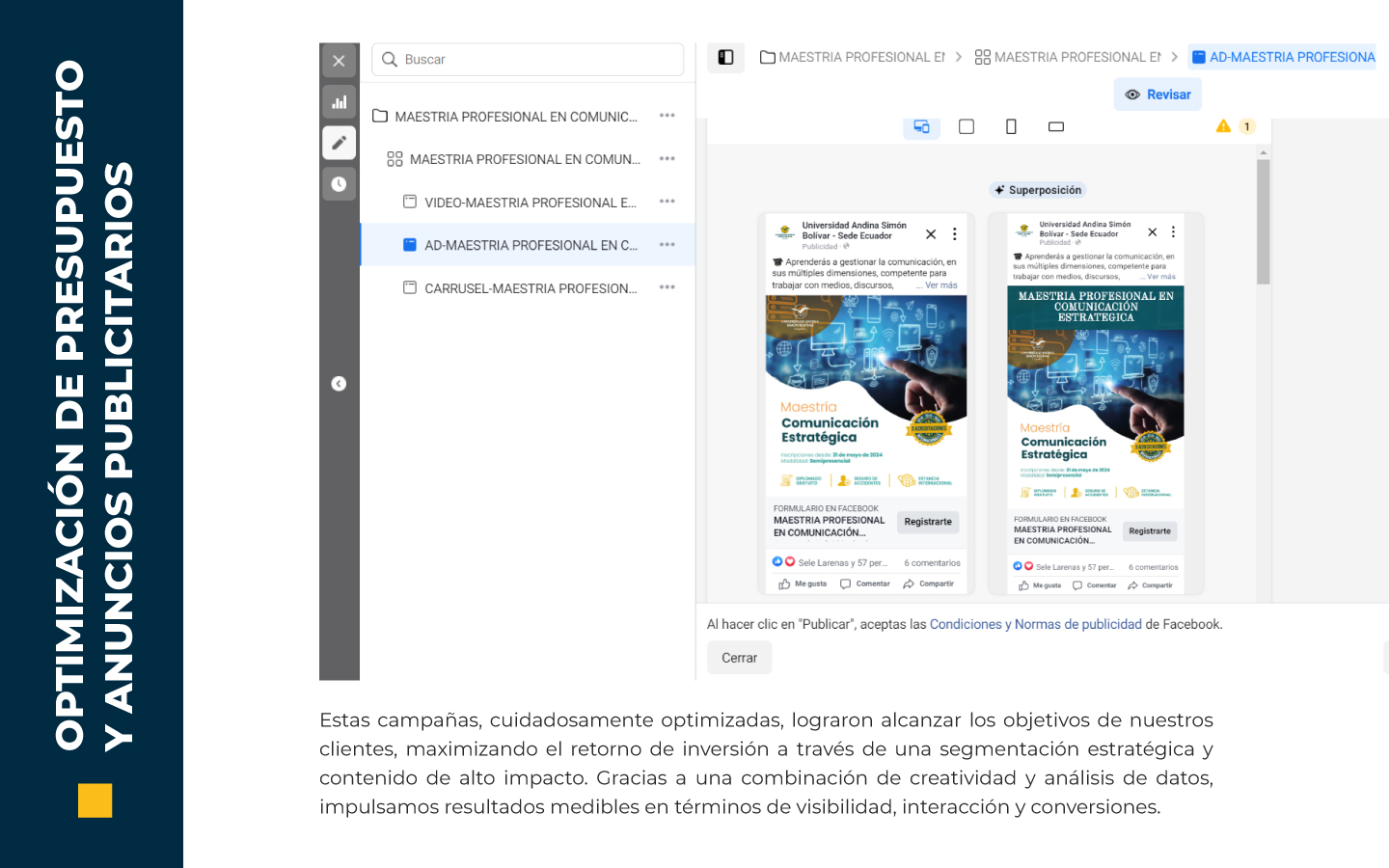Click the second ad preview image

point(1096,395)
